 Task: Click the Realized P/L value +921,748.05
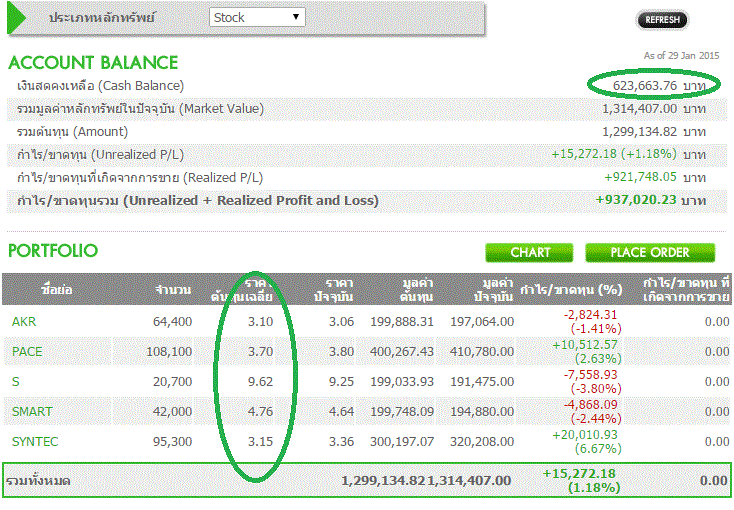[x=641, y=177]
